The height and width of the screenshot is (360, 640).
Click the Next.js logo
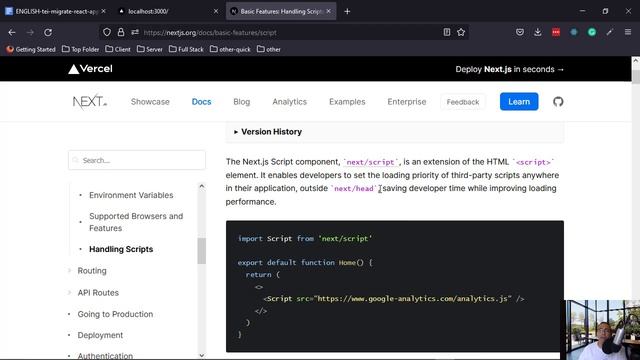pos(89,101)
